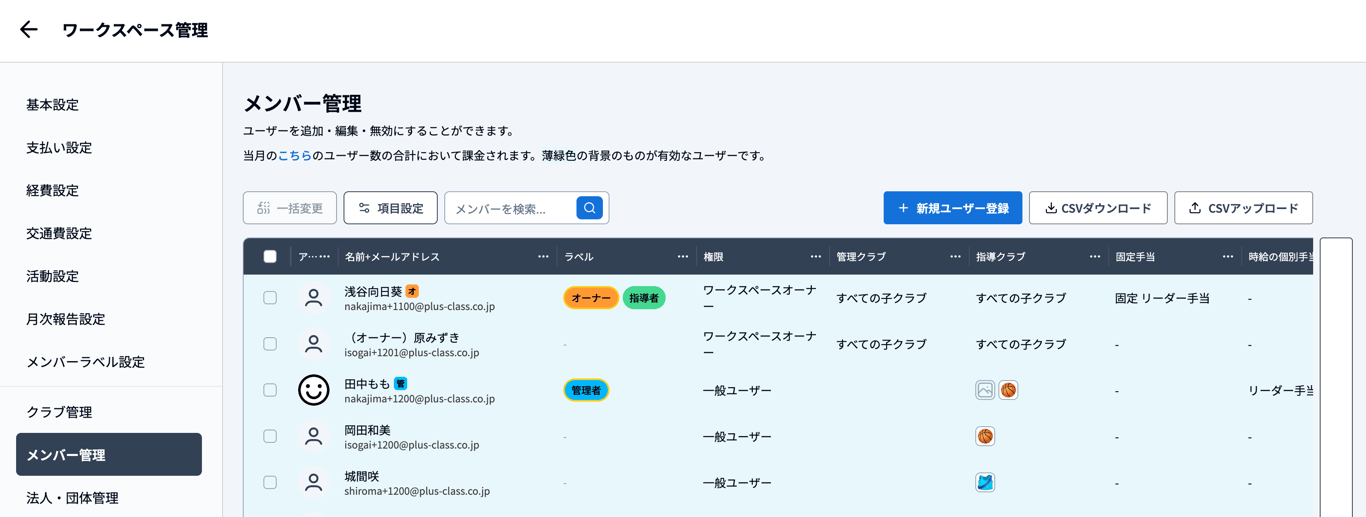
Task: Click the blue search magnifier icon
Action: tap(589, 208)
